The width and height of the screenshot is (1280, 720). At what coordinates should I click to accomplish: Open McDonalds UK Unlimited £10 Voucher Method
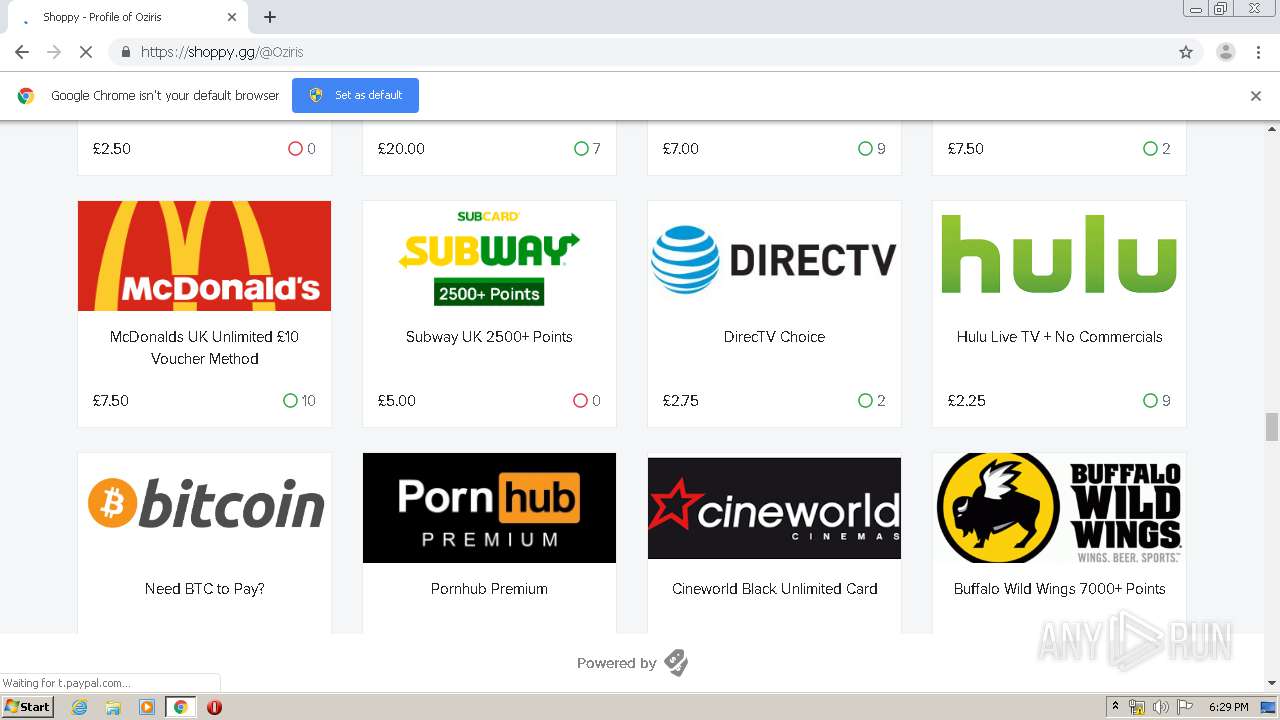coord(204,348)
